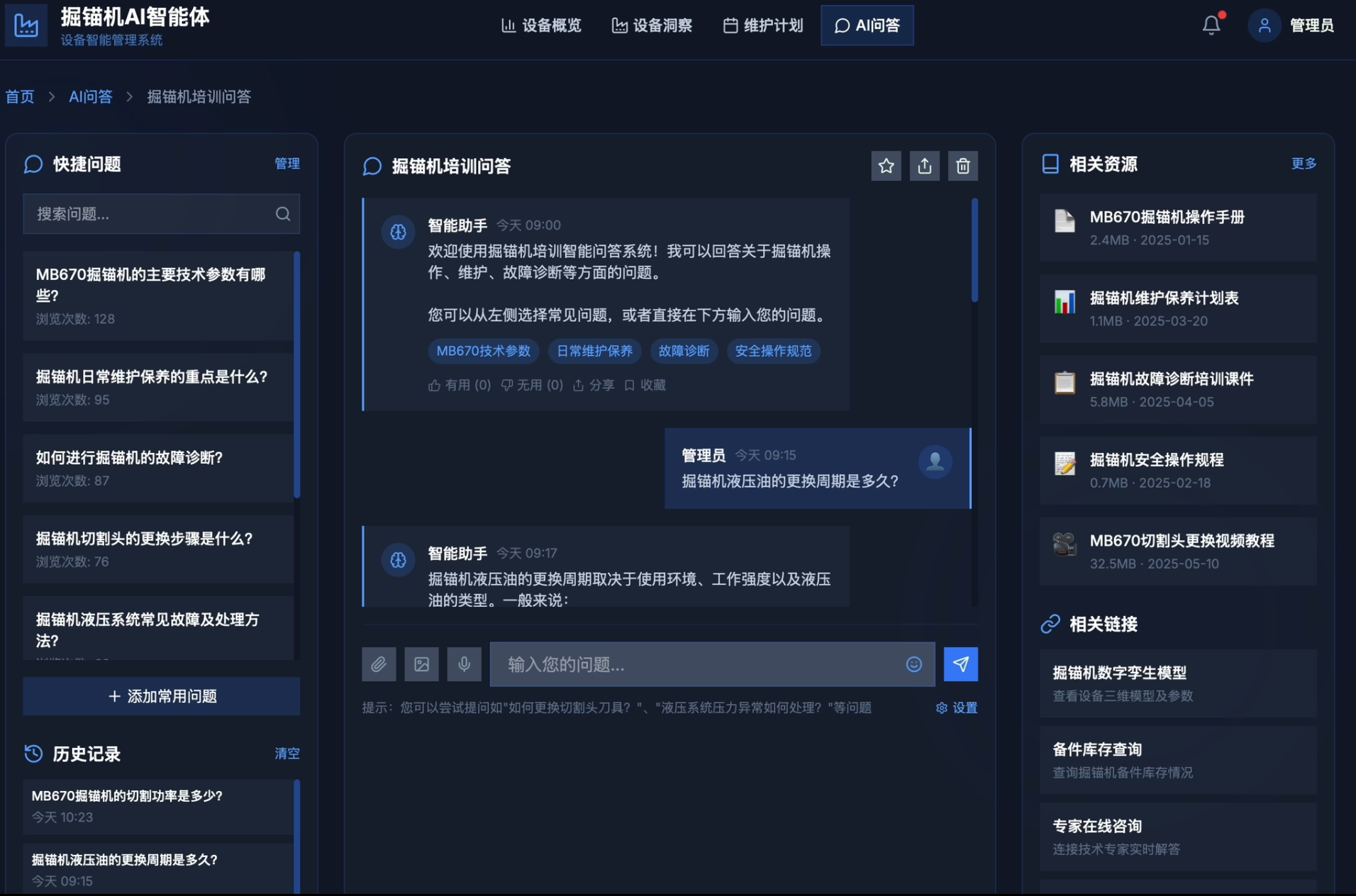Click the 掘锚机AI智能体 logo icon
Image resolution: width=1356 pixels, height=896 pixels.
pyautogui.click(x=26, y=26)
